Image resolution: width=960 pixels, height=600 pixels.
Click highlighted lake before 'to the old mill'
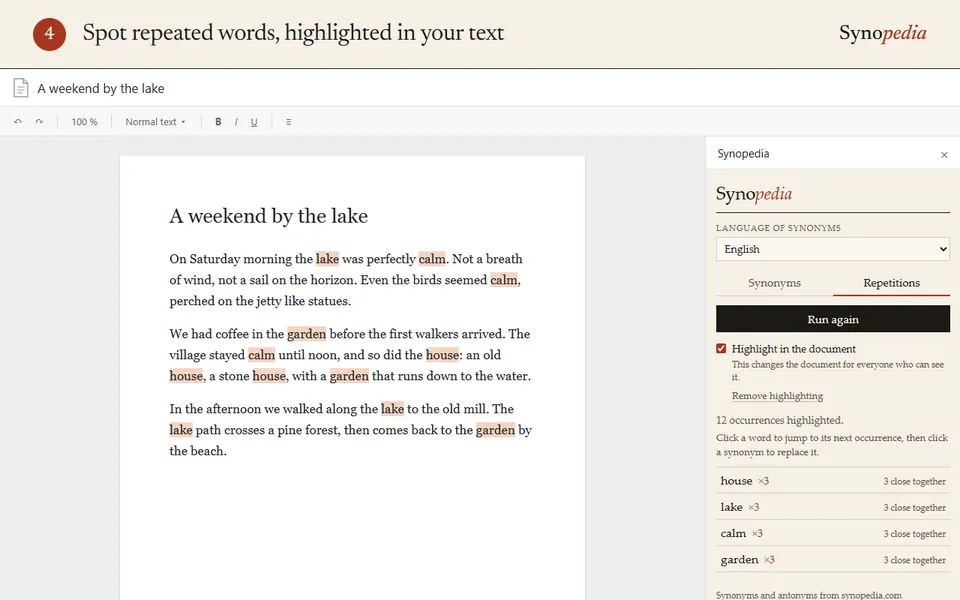coord(392,408)
